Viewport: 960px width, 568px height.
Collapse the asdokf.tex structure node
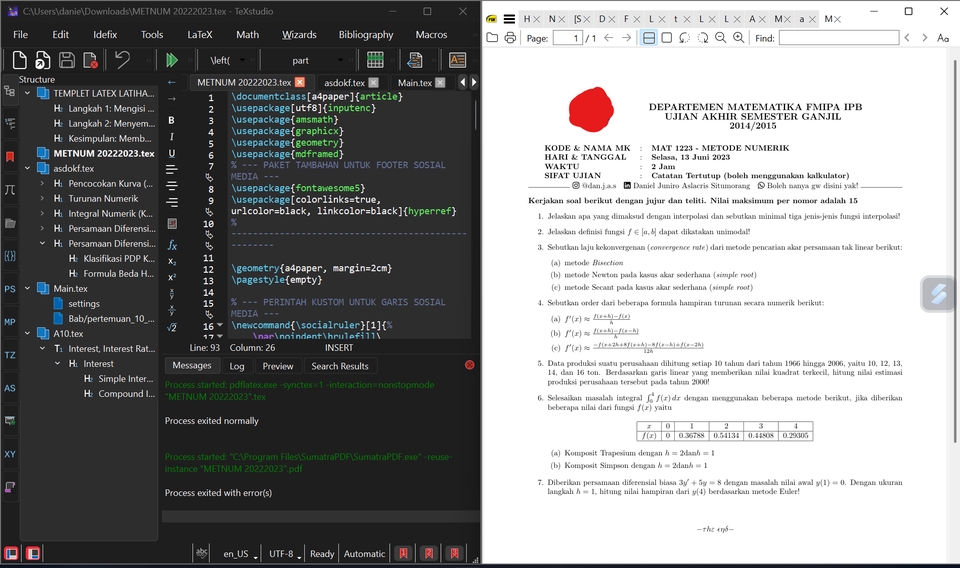point(28,168)
